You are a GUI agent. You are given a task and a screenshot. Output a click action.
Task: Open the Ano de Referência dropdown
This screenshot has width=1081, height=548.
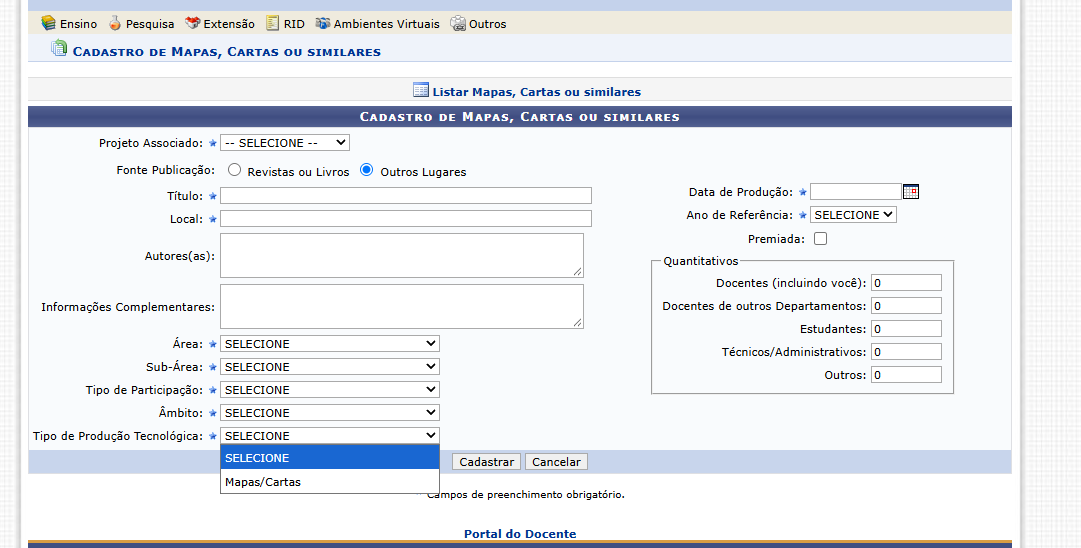point(853,215)
